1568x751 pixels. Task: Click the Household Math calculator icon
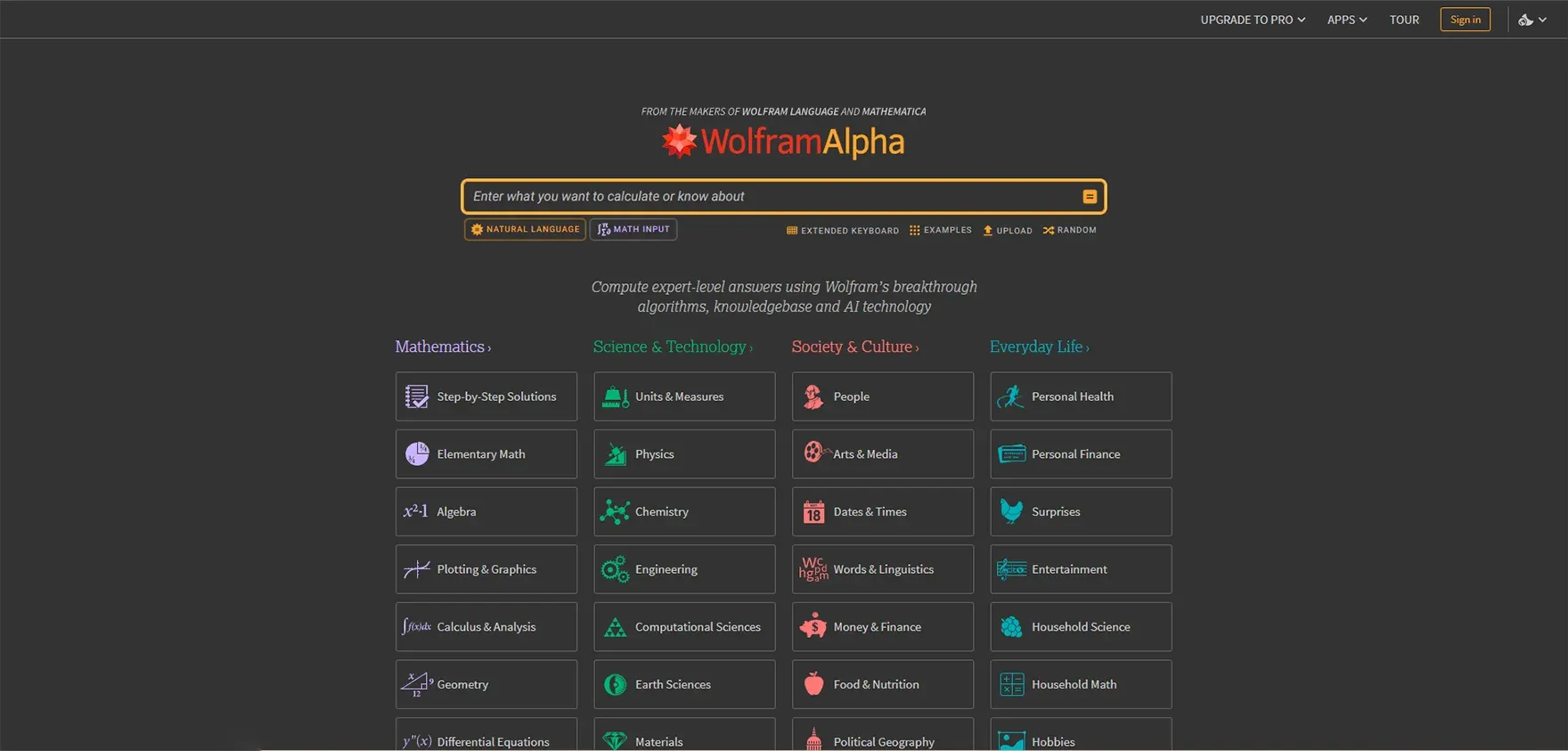(1011, 684)
